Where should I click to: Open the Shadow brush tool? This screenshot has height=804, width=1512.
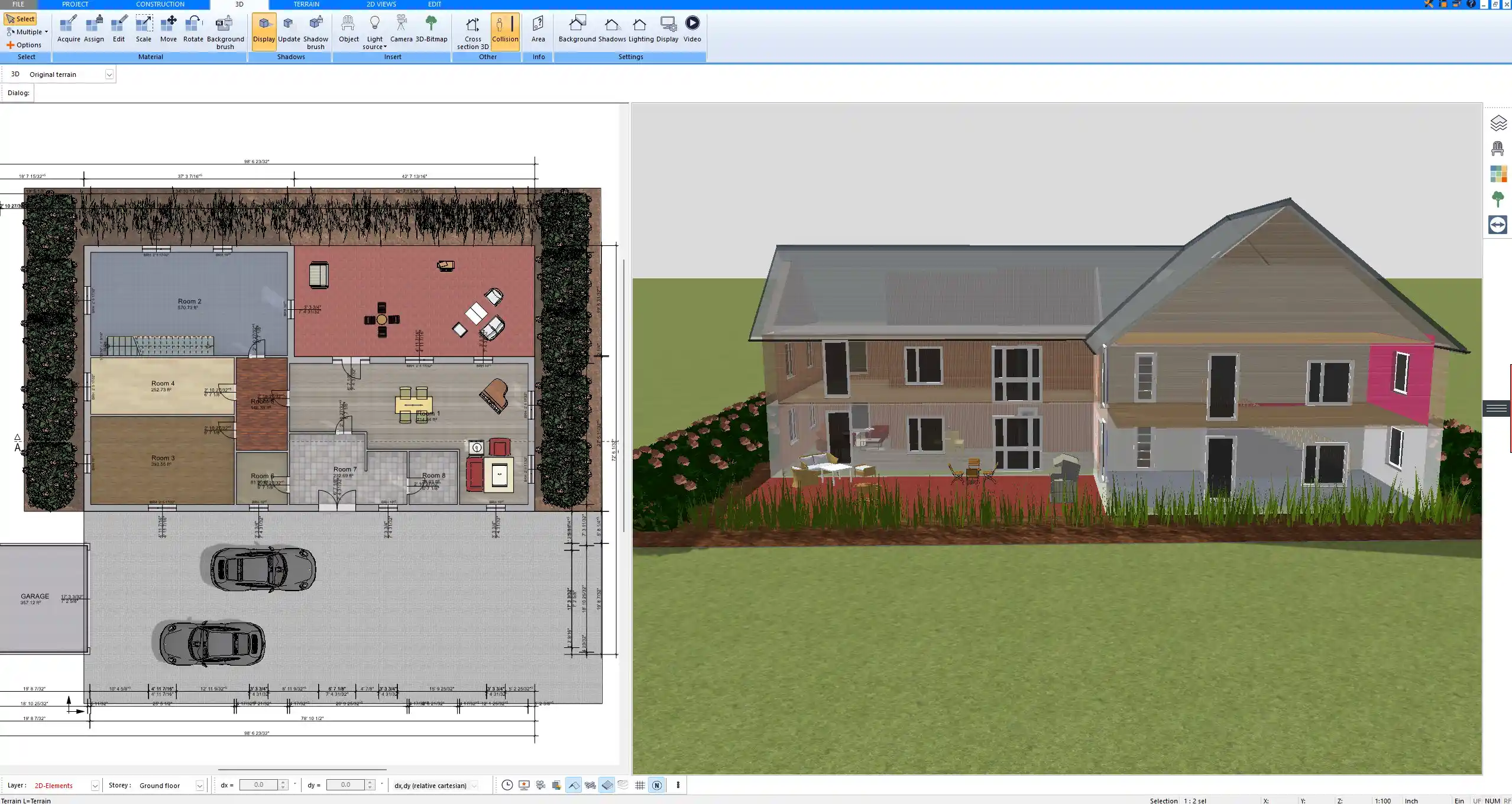click(315, 30)
